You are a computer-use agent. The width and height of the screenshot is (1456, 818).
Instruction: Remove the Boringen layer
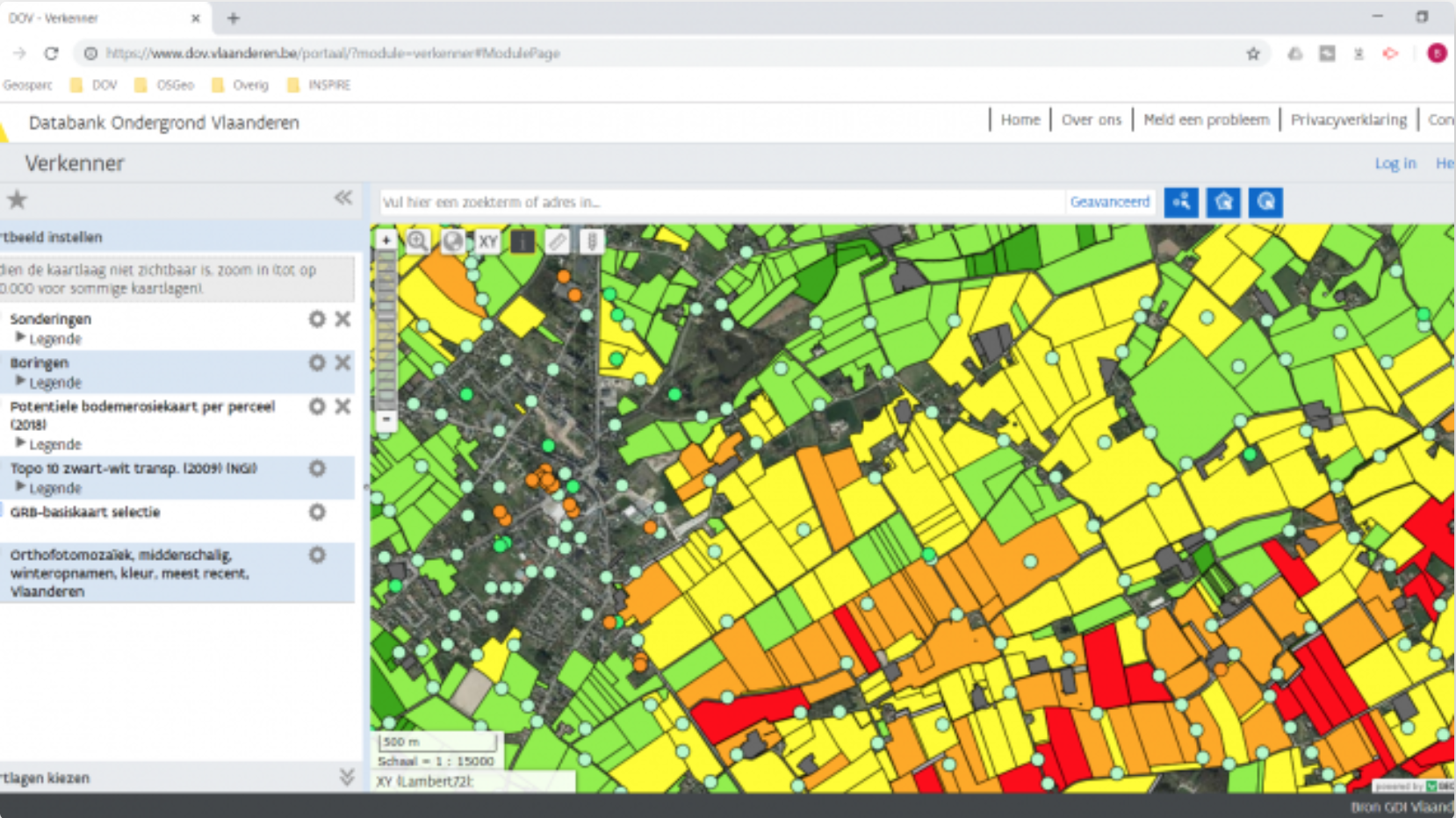pyautogui.click(x=342, y=362)
